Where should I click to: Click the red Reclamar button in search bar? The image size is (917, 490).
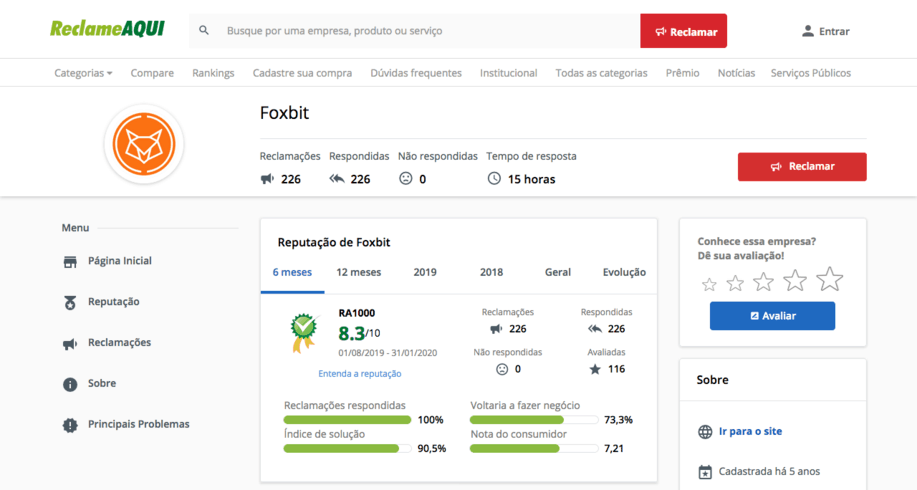[684, 31]
